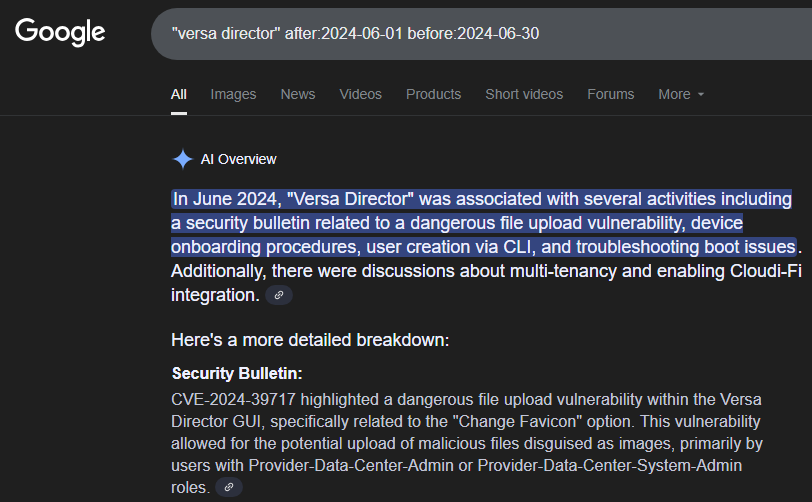Image resolution: width=812 pixels, height=502 pixels.
Task: Expand the More dropdown menu
Action: coord(681,94)
